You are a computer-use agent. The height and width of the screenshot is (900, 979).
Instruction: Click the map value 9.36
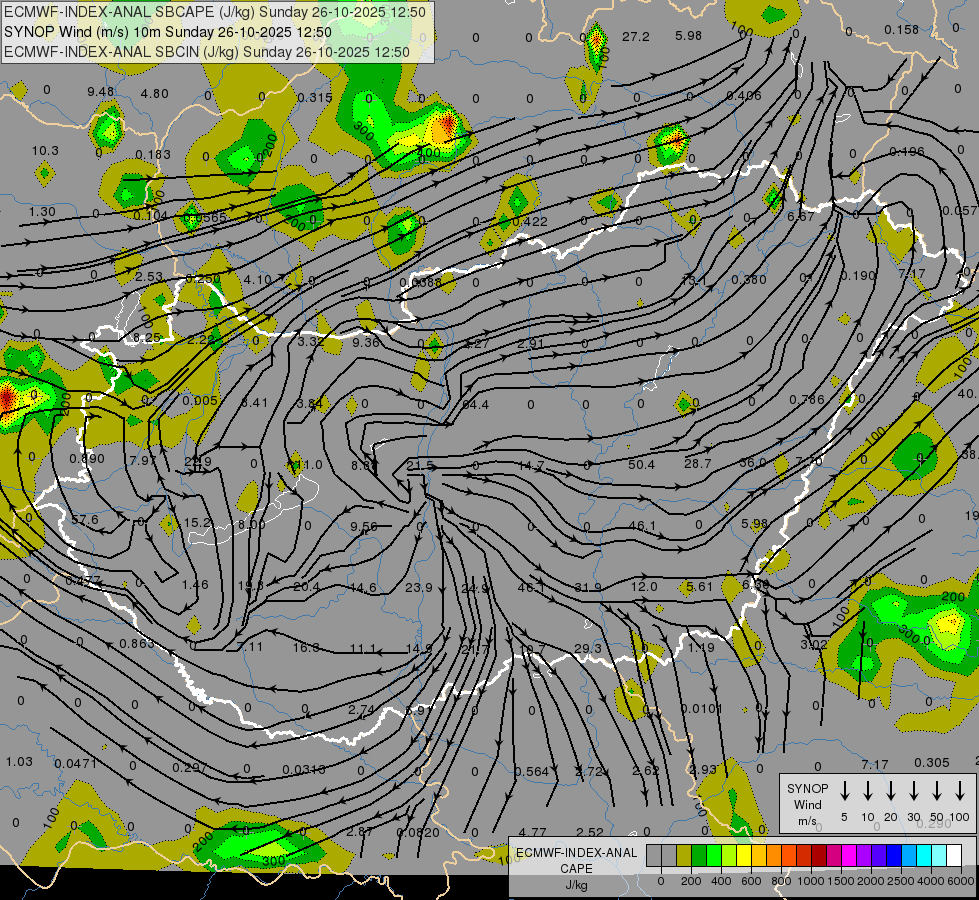pos(366,342)
